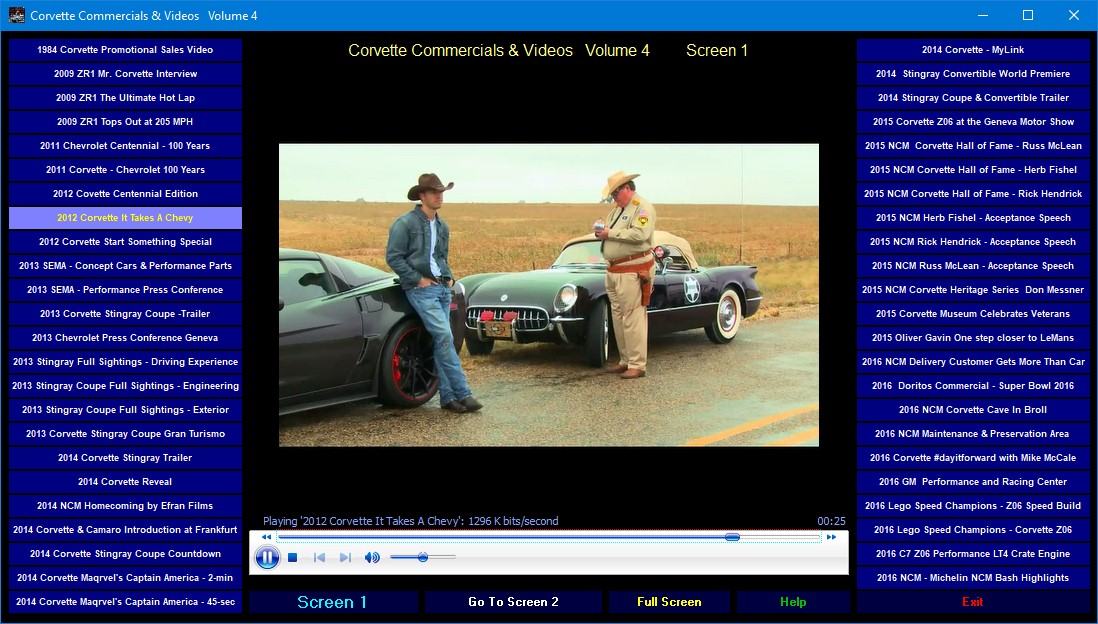
Task: Play 2013 Corvette Stingray Coupe Gran Turismo
Action: tap(125, 434)
